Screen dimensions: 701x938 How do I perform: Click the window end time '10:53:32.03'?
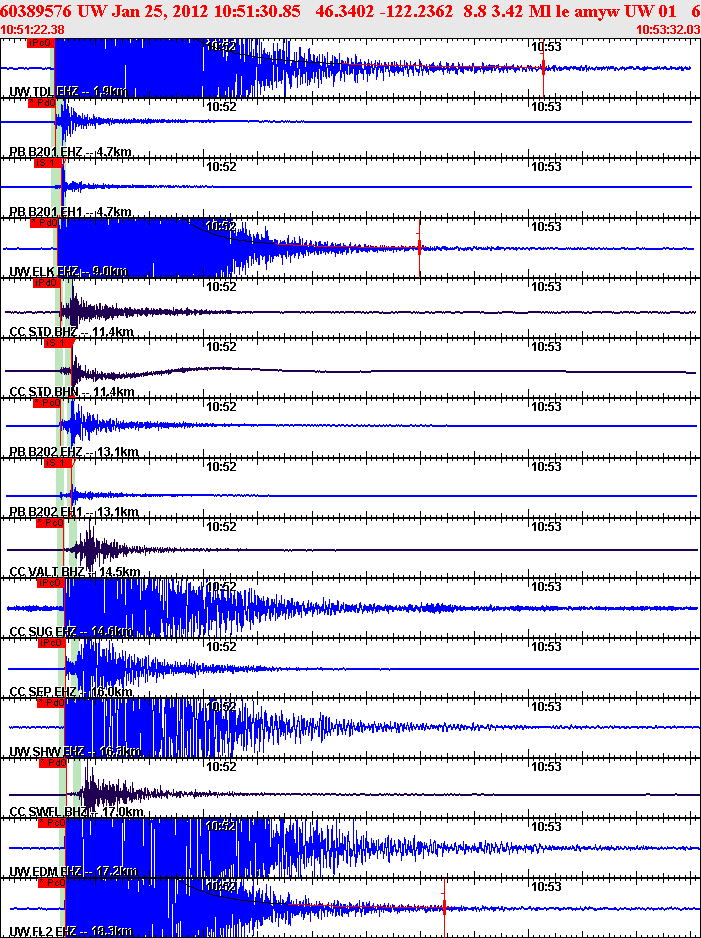(x=668, y=29)
